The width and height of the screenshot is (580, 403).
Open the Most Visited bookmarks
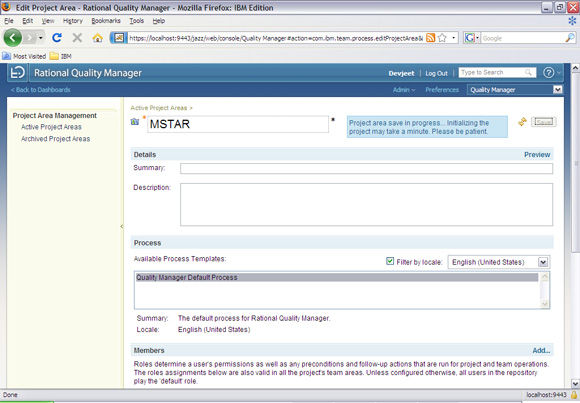tap(24, 56)
